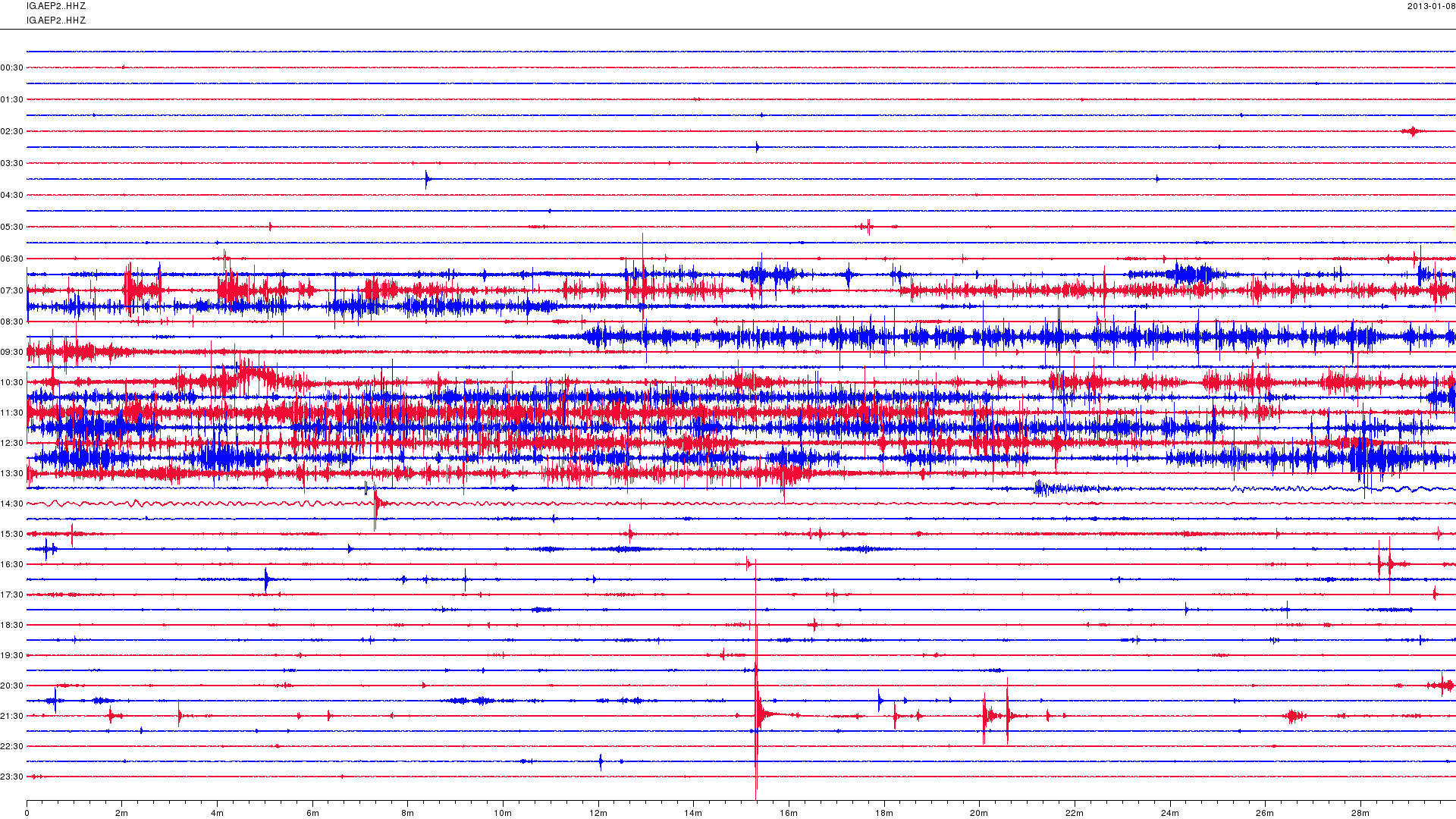Click the 12m axis tick label
Screen dimensions: 1456x819
(x=598, y=813)
